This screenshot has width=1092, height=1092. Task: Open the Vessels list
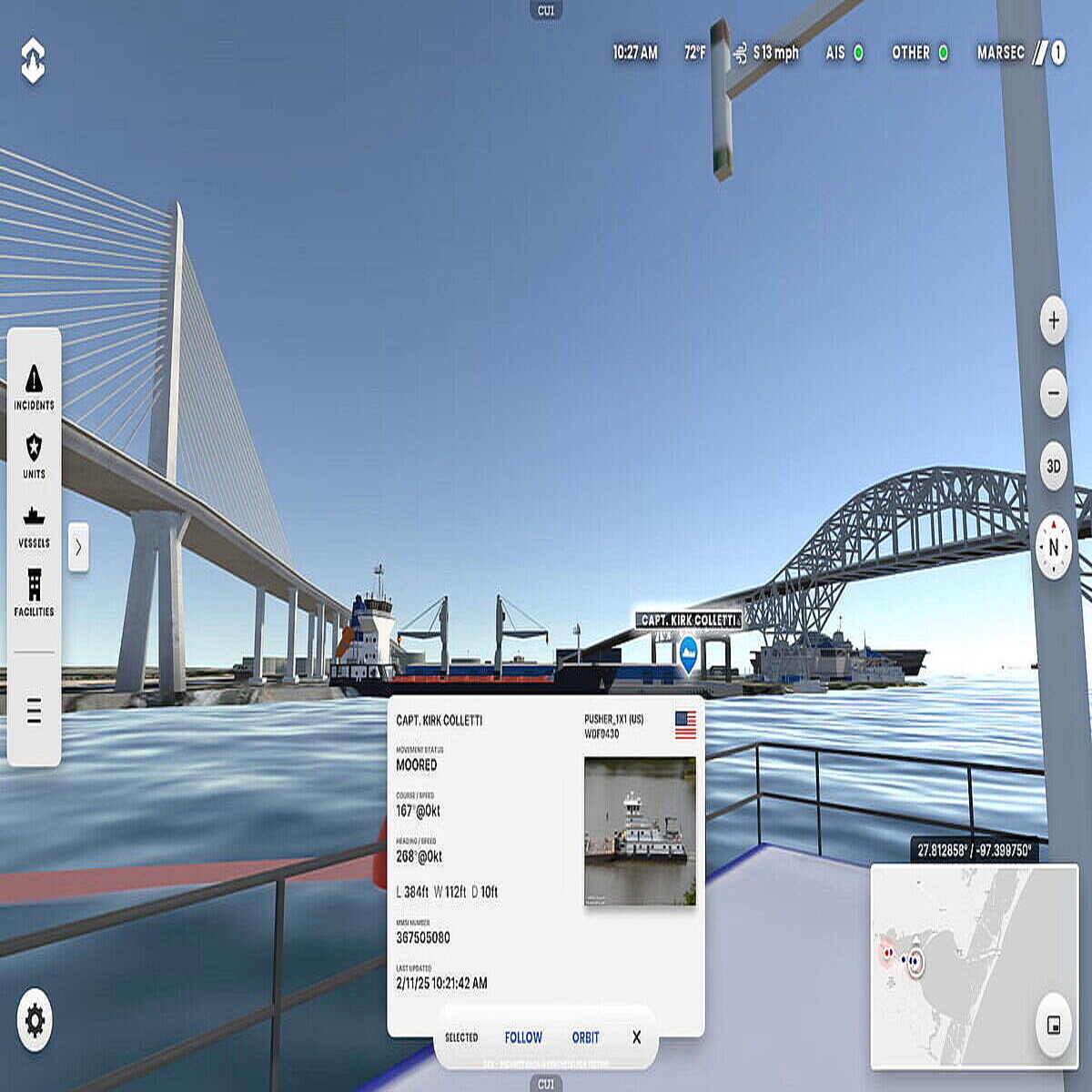(x=34, y=526)
